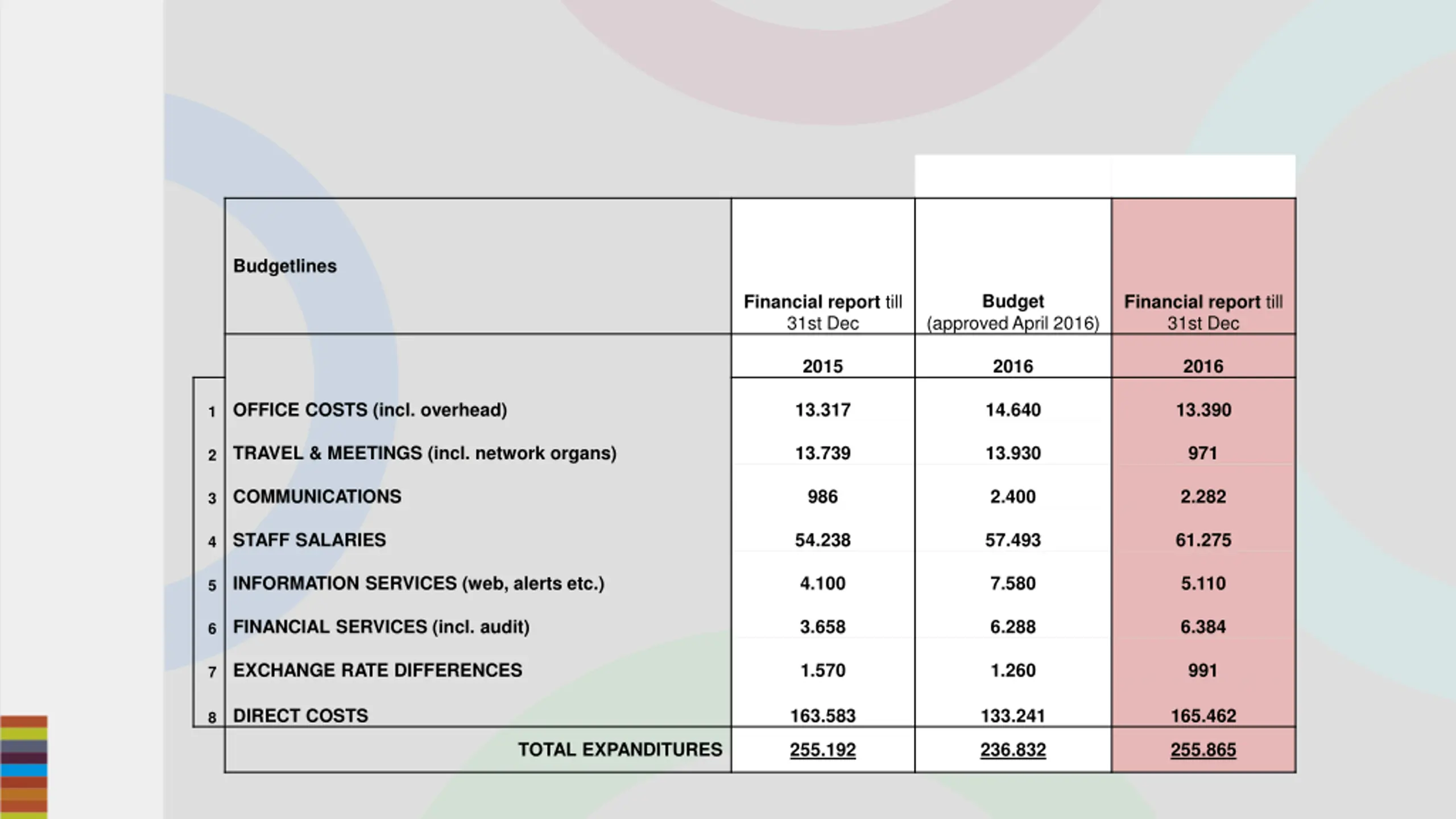
Task: Click information services budget '7.580'
Action: (1013, 584)
